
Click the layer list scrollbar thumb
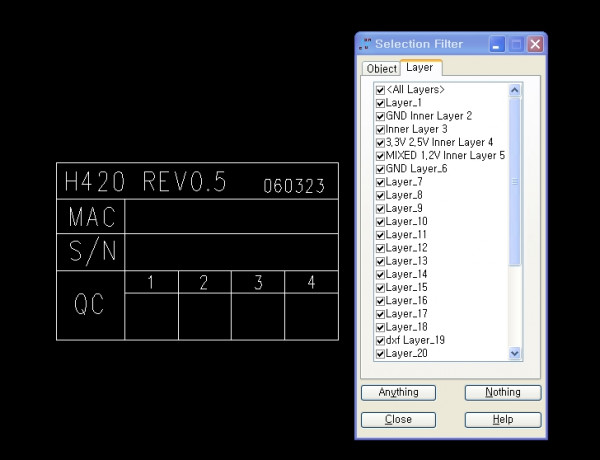click(515, 181)
